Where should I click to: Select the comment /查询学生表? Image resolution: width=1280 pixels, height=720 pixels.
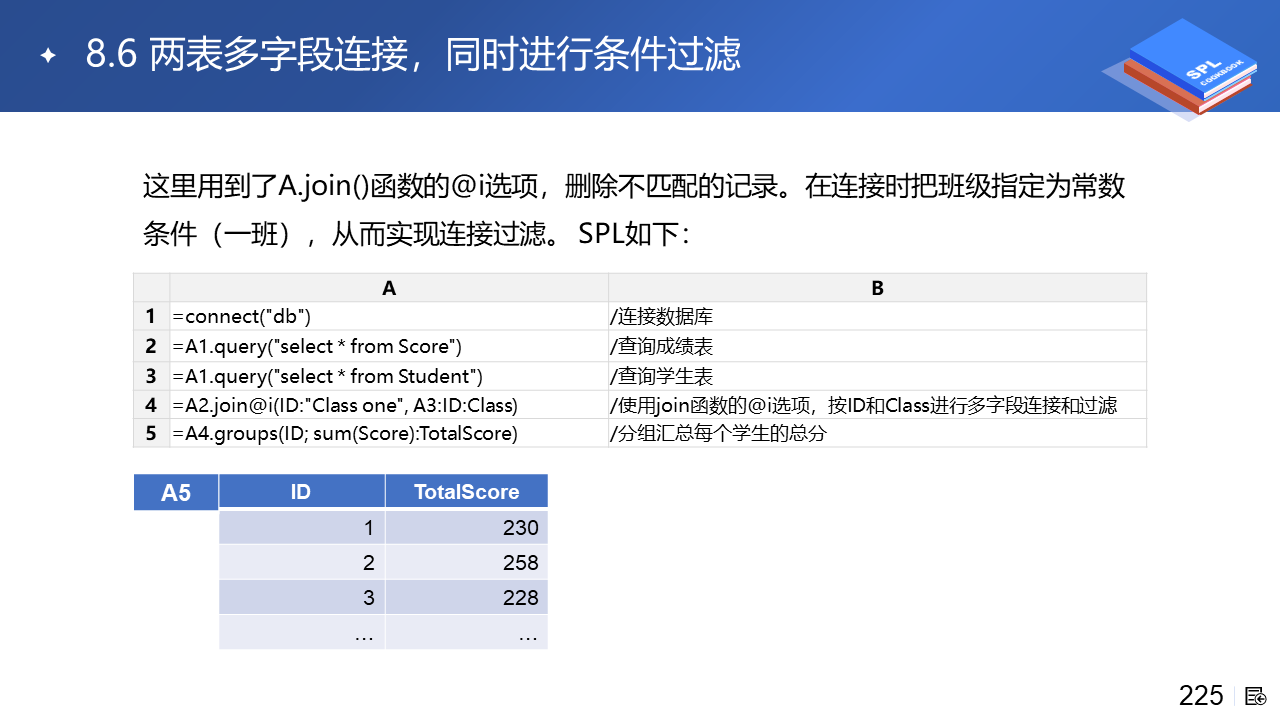pyautogui.click(x=660, y=376)
